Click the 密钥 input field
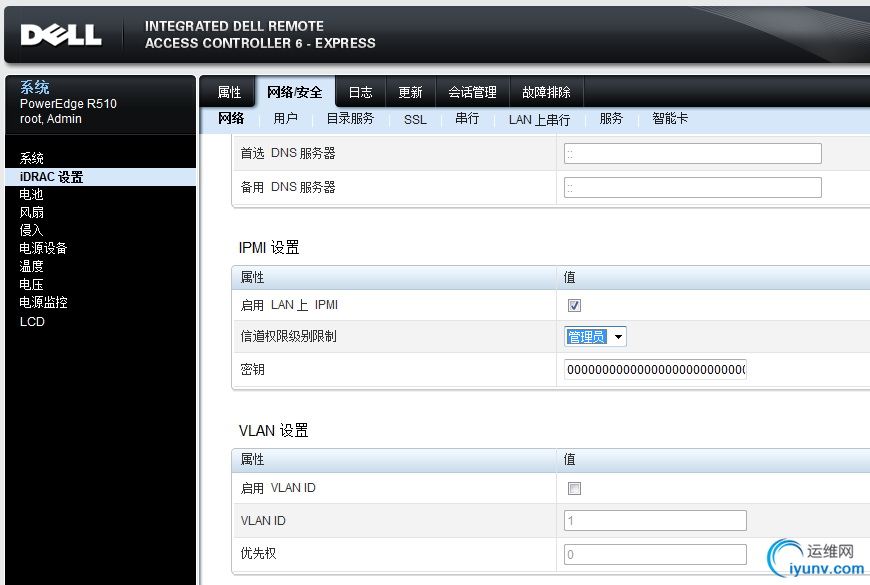The image size is (870, 585). coord(655,370)
